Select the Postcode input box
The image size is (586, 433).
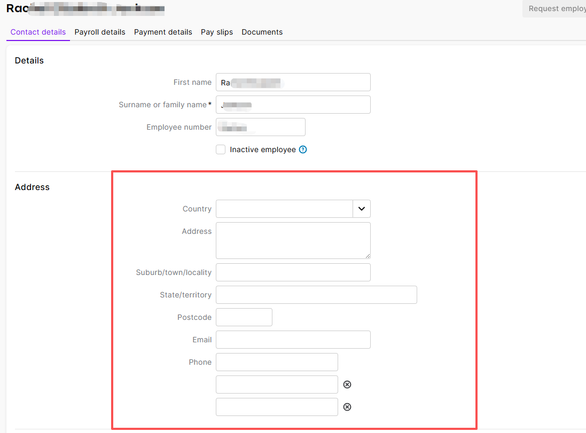tap(244, 317)
